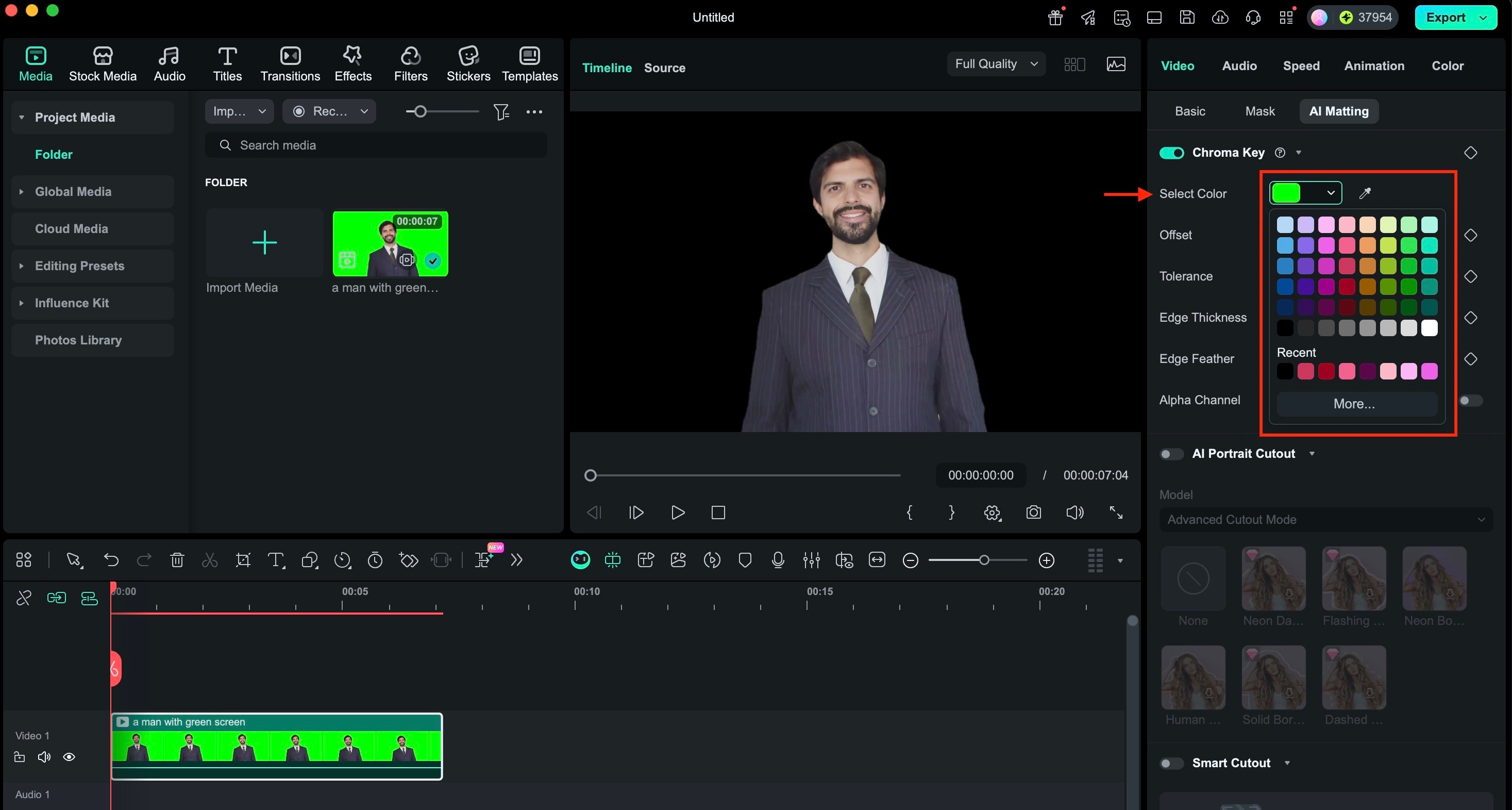
Task: Take a snapshot of the preview frame
Action: pos(1034,512)
